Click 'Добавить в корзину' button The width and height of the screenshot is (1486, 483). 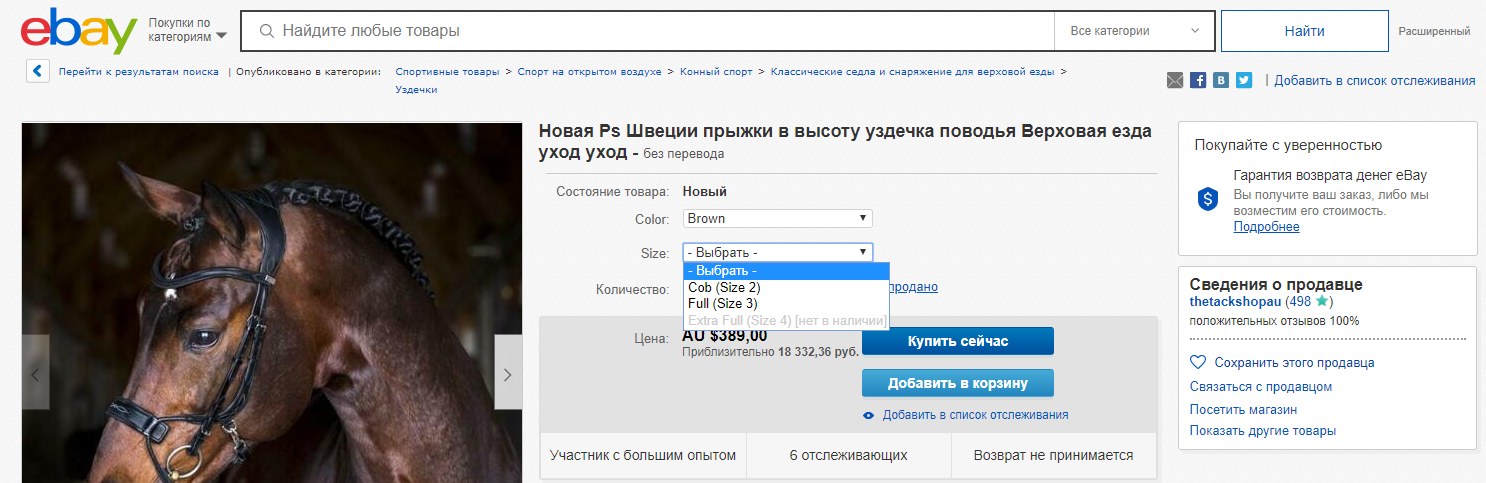[957, 383]
